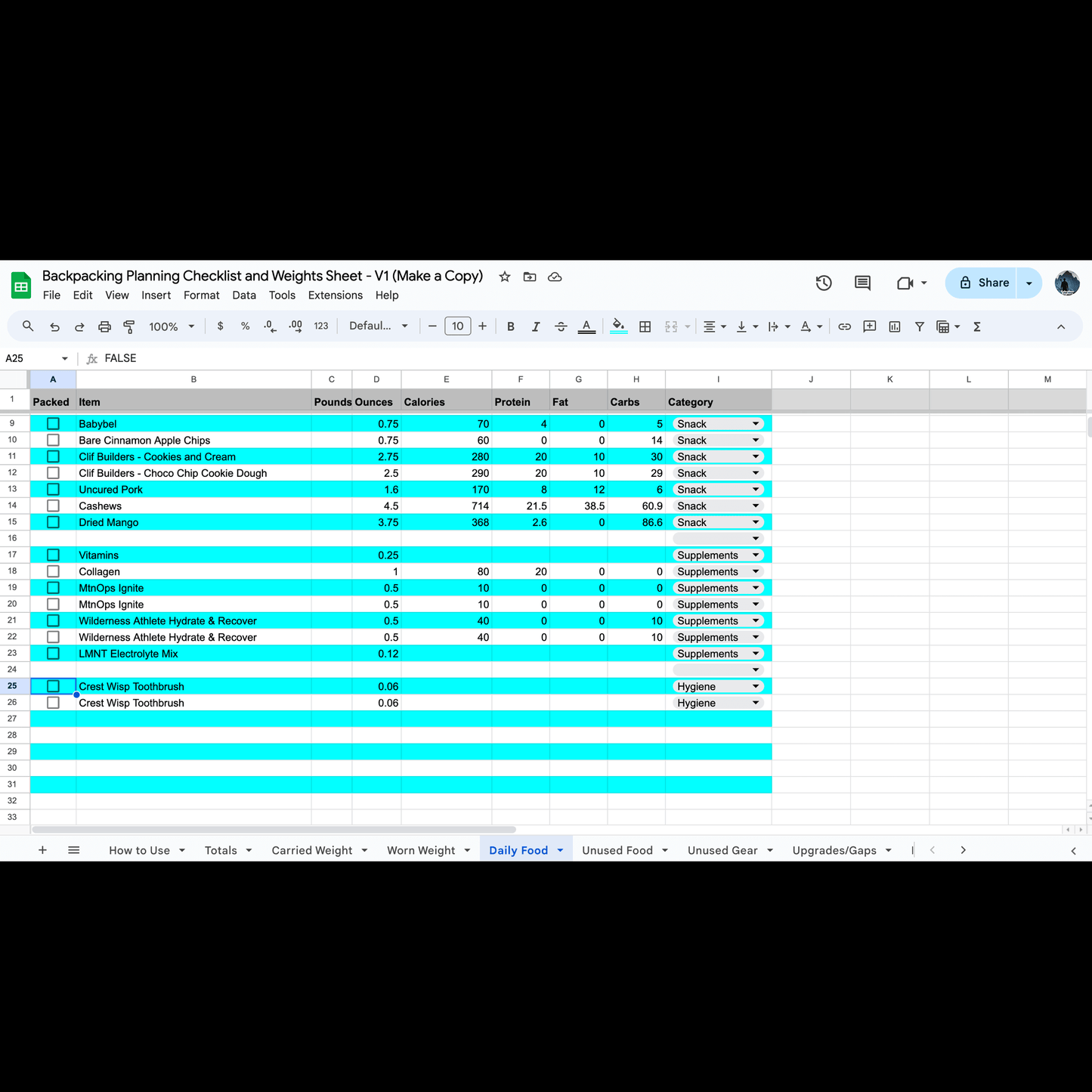Click the formula bar showing FALSE
The image size is (1092, 1092).
(593, 358)
